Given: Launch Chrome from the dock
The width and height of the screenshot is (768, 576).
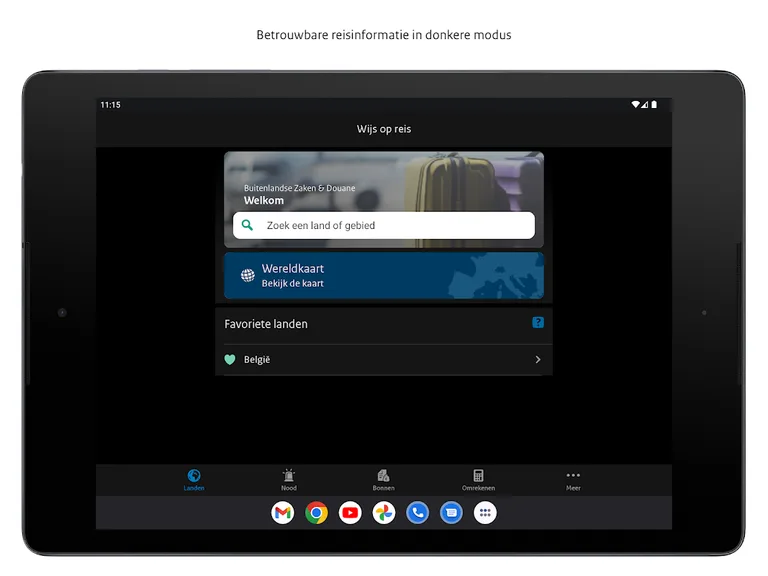Looking at the screenshot, I should (316, 513).
